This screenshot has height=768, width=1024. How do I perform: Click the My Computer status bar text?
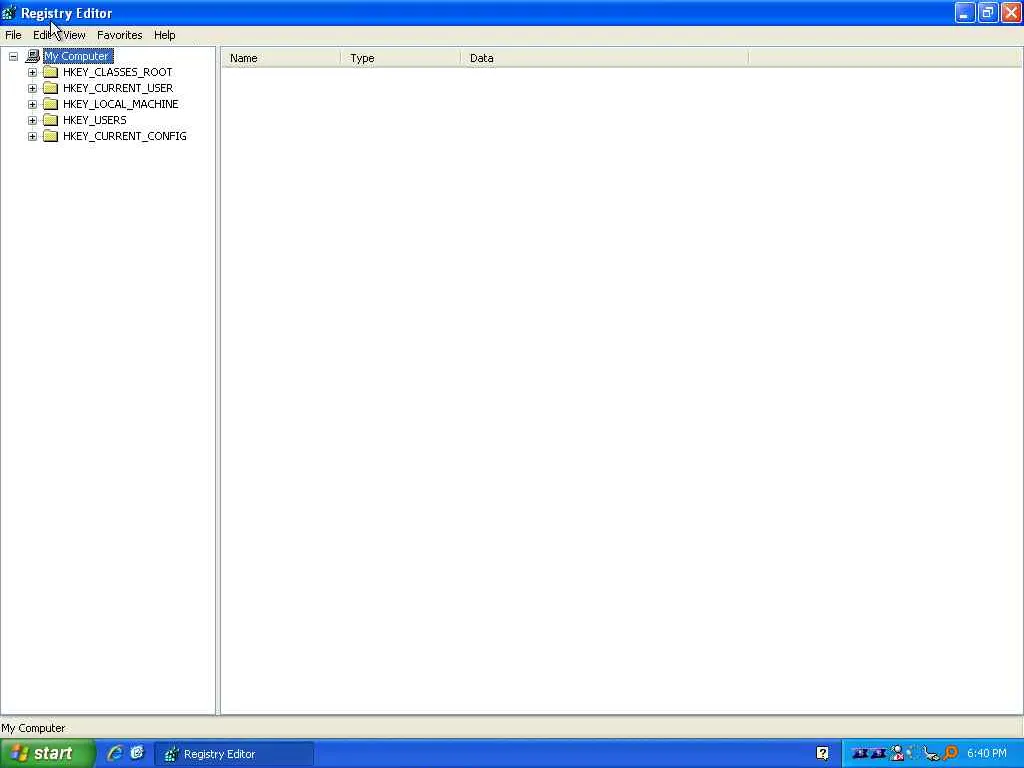point(33,728)
